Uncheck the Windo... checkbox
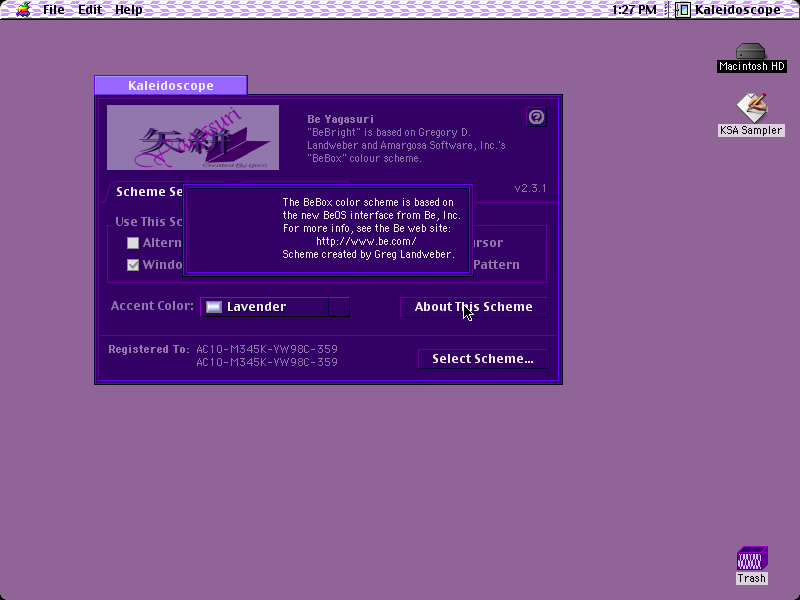Viewport: 800px width, 600px height. 133,265
